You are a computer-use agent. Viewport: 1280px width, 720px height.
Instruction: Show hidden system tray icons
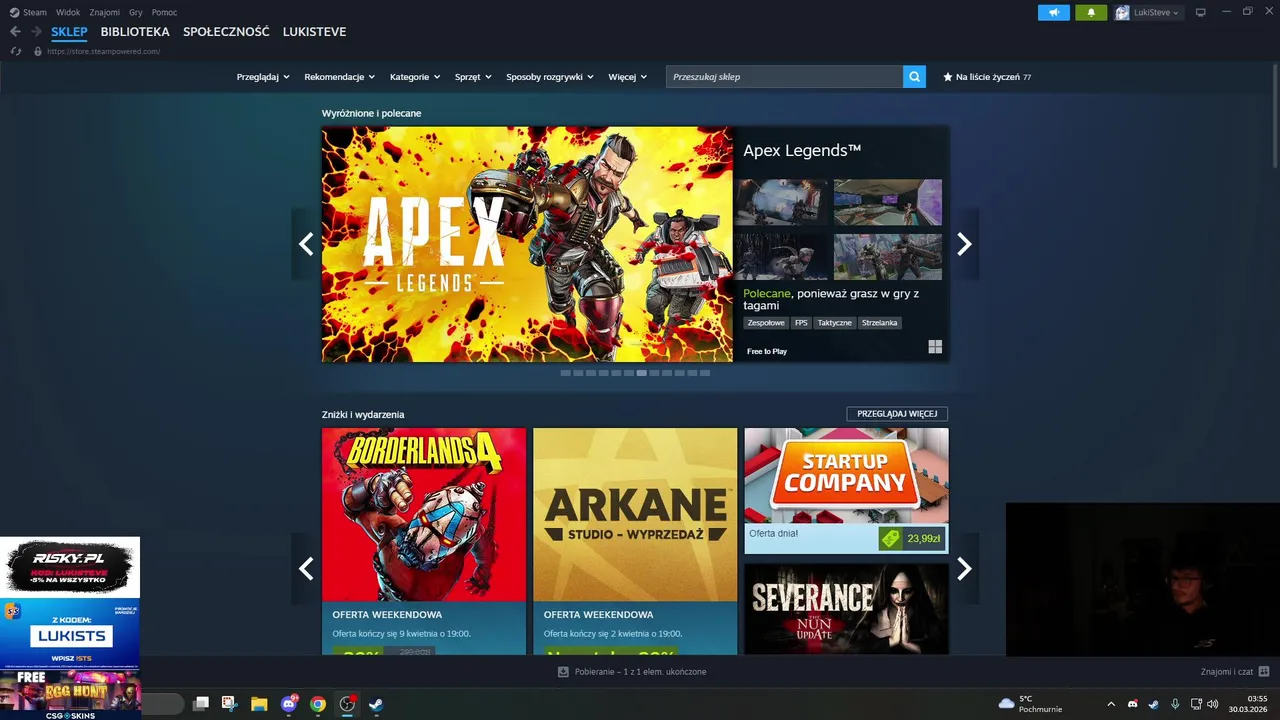(1110, 704)
